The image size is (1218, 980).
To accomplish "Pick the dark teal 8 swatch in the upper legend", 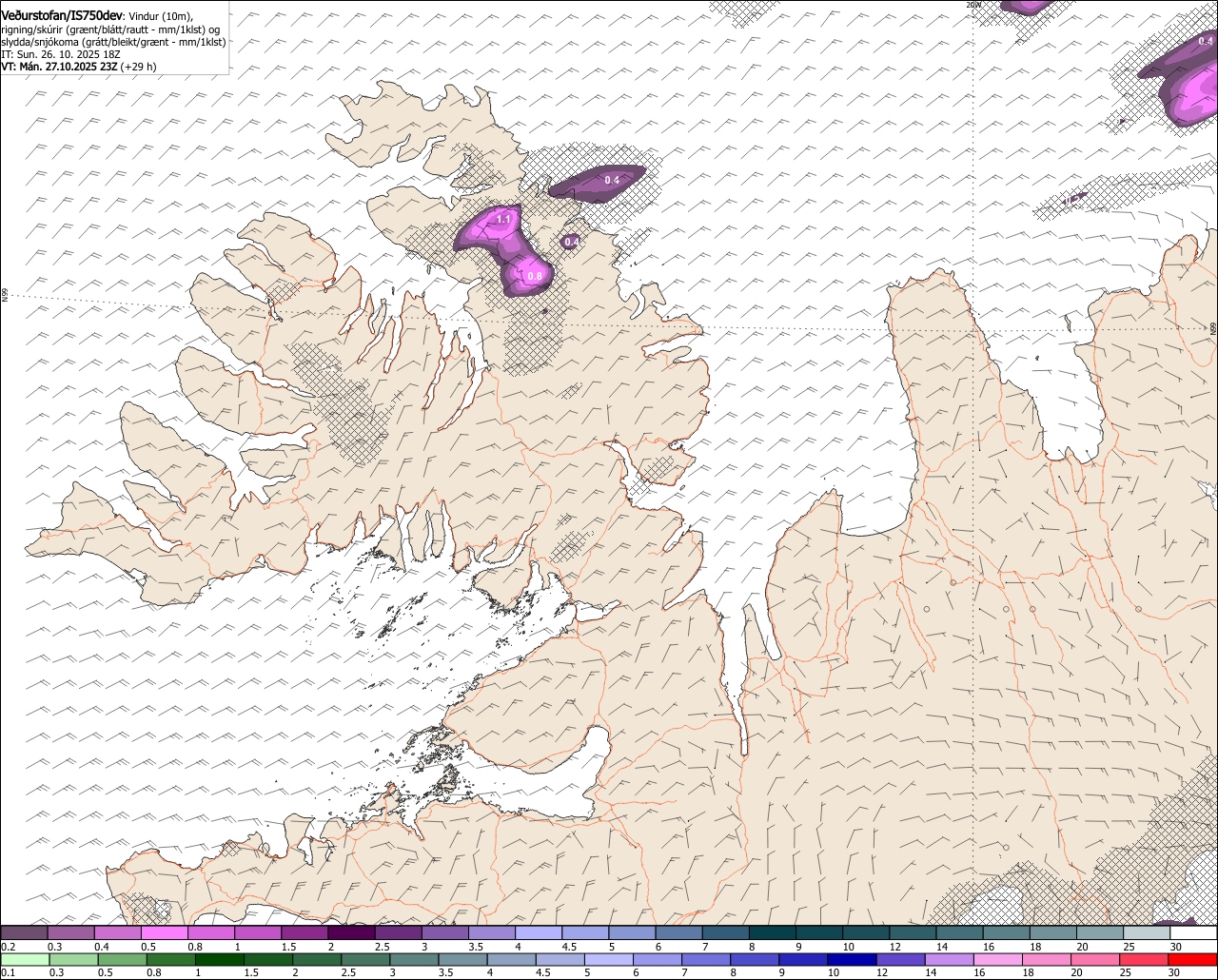I will pyautogui.click(x=773, y=932).
